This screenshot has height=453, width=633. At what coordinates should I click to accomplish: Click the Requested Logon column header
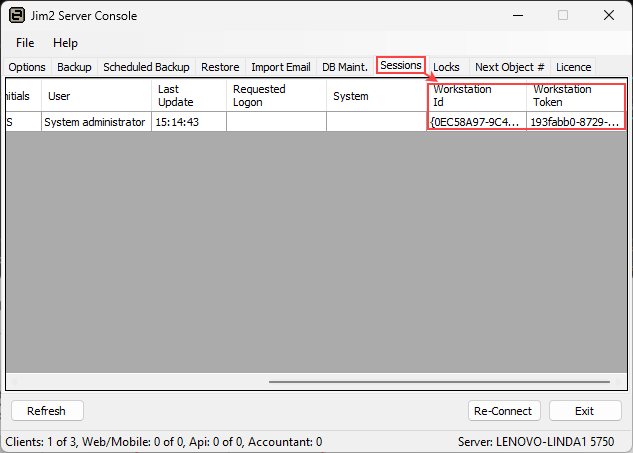point(277,96)
